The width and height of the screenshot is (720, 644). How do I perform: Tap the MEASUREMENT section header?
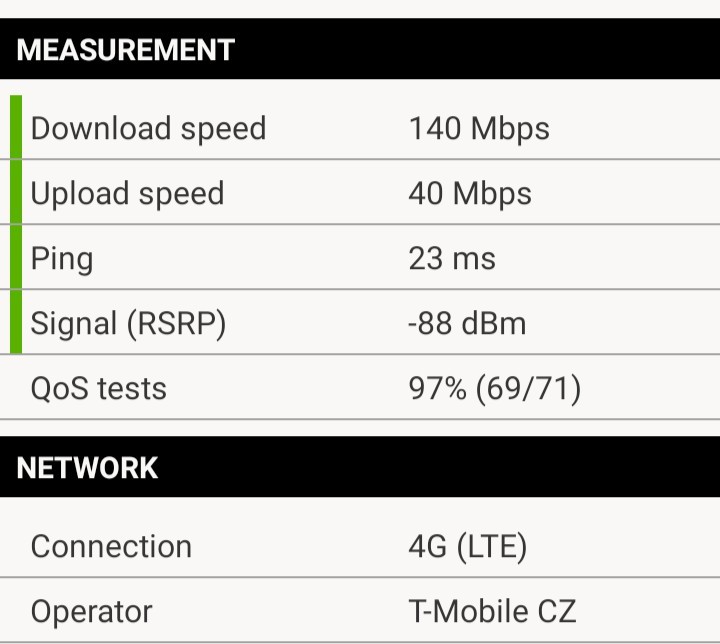click(x=125, y=50)
